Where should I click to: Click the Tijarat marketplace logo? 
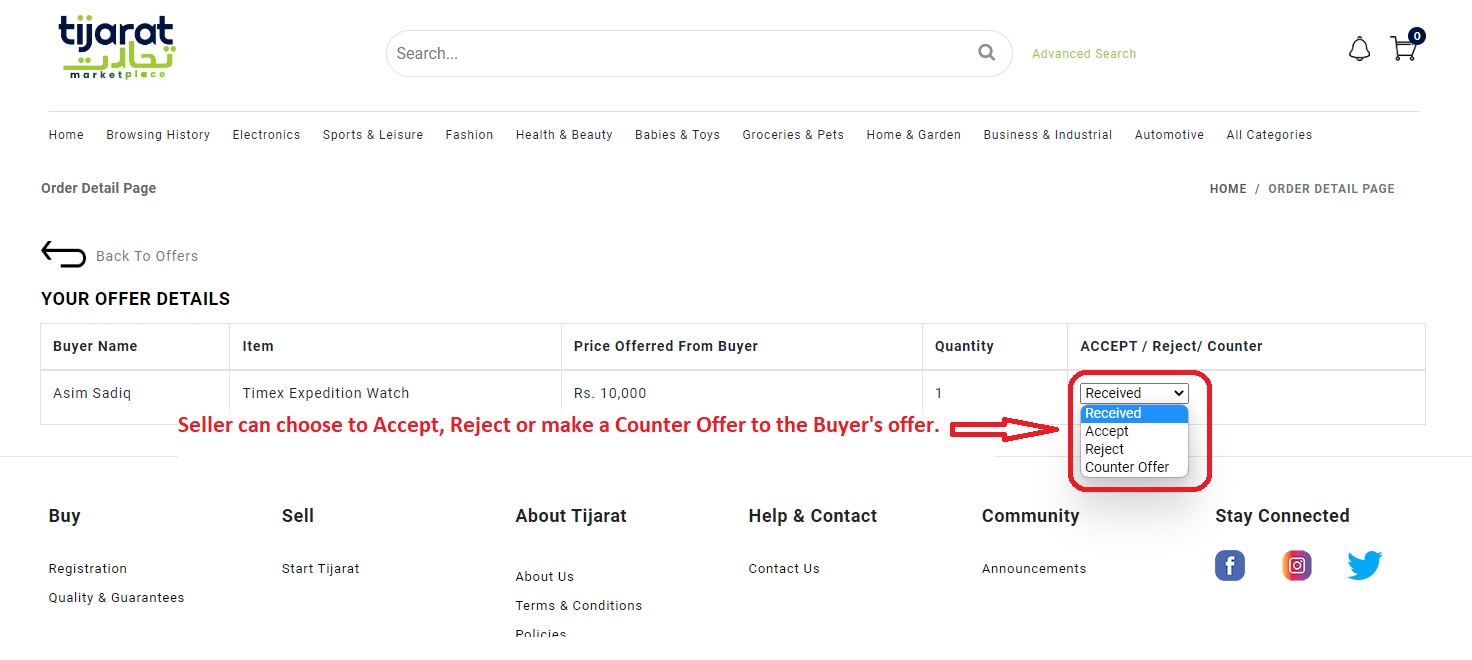116,48
